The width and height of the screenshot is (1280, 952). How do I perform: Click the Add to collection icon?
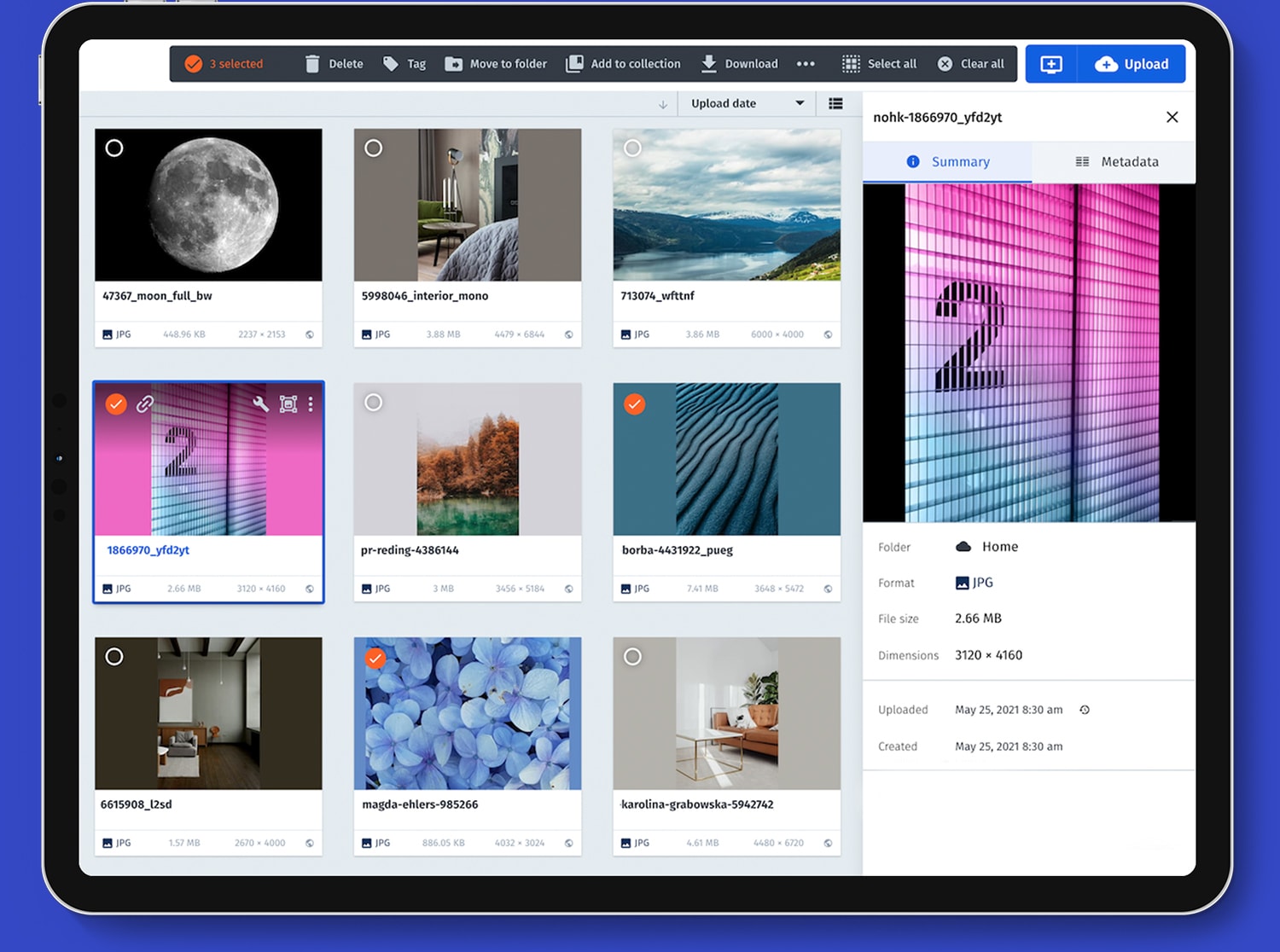pos(575,64)
